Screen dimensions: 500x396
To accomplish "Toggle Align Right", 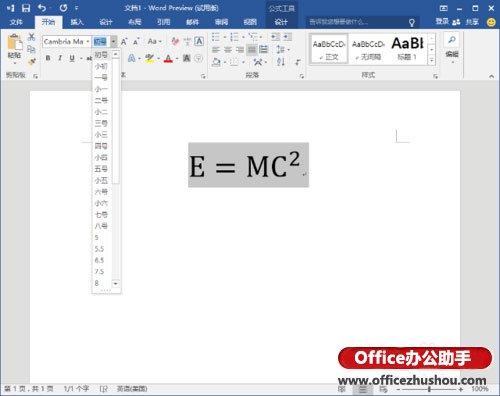I will (240, 50).
